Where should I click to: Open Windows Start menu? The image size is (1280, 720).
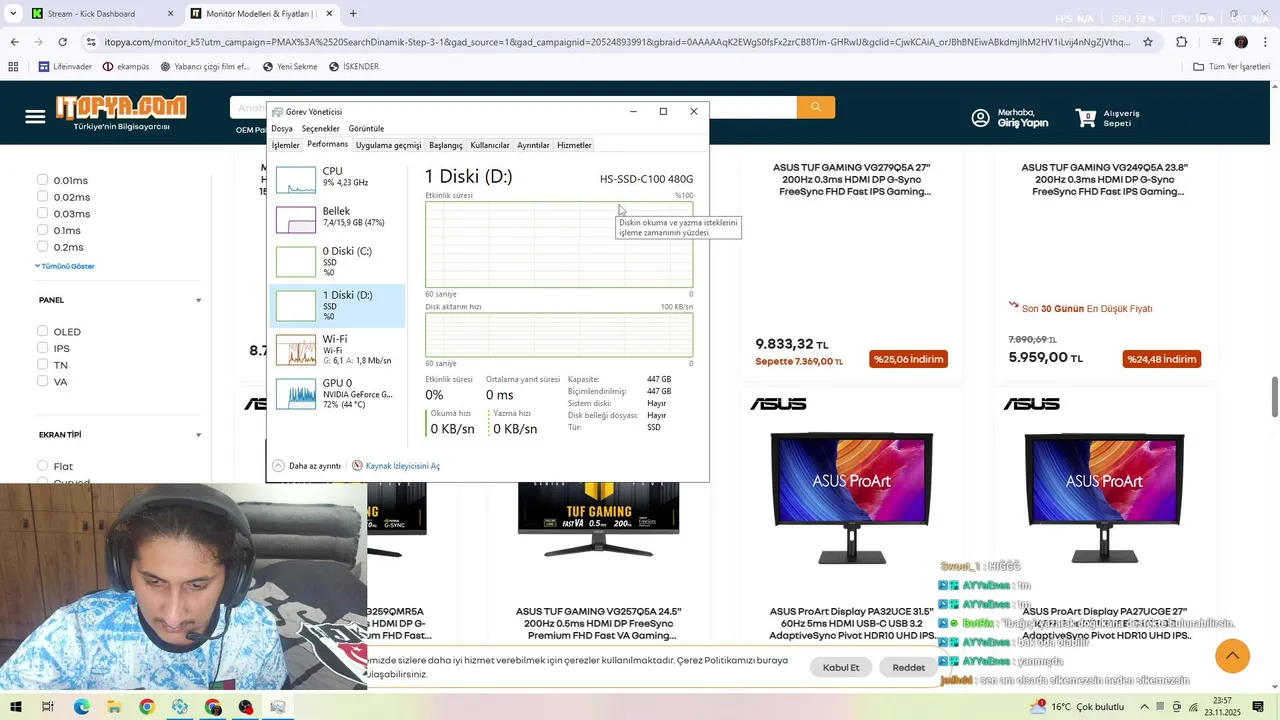(15, 707)
